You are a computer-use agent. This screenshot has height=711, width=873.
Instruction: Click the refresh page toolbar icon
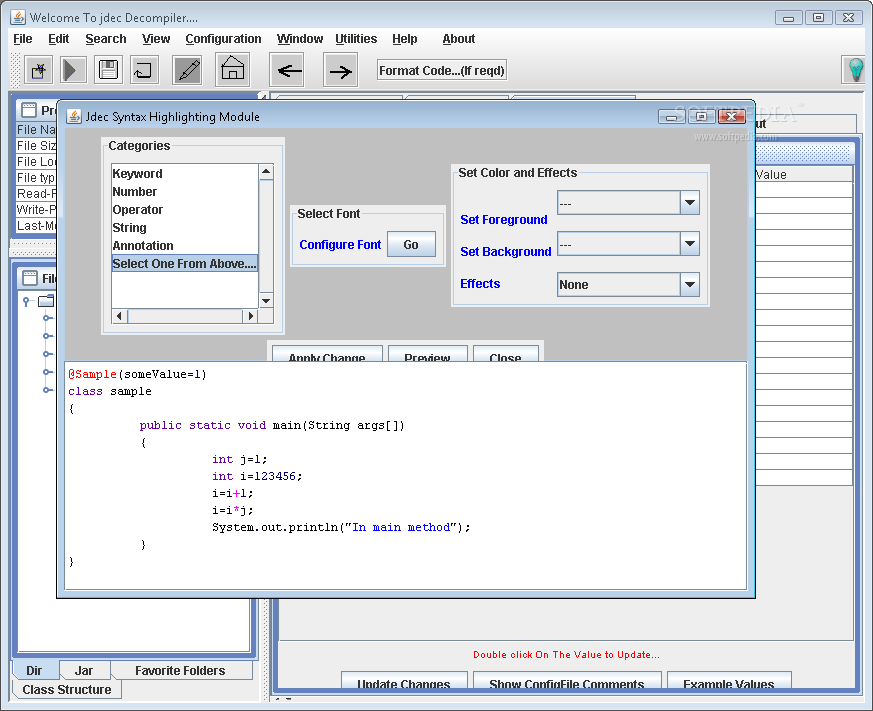[x=144, y=70]
